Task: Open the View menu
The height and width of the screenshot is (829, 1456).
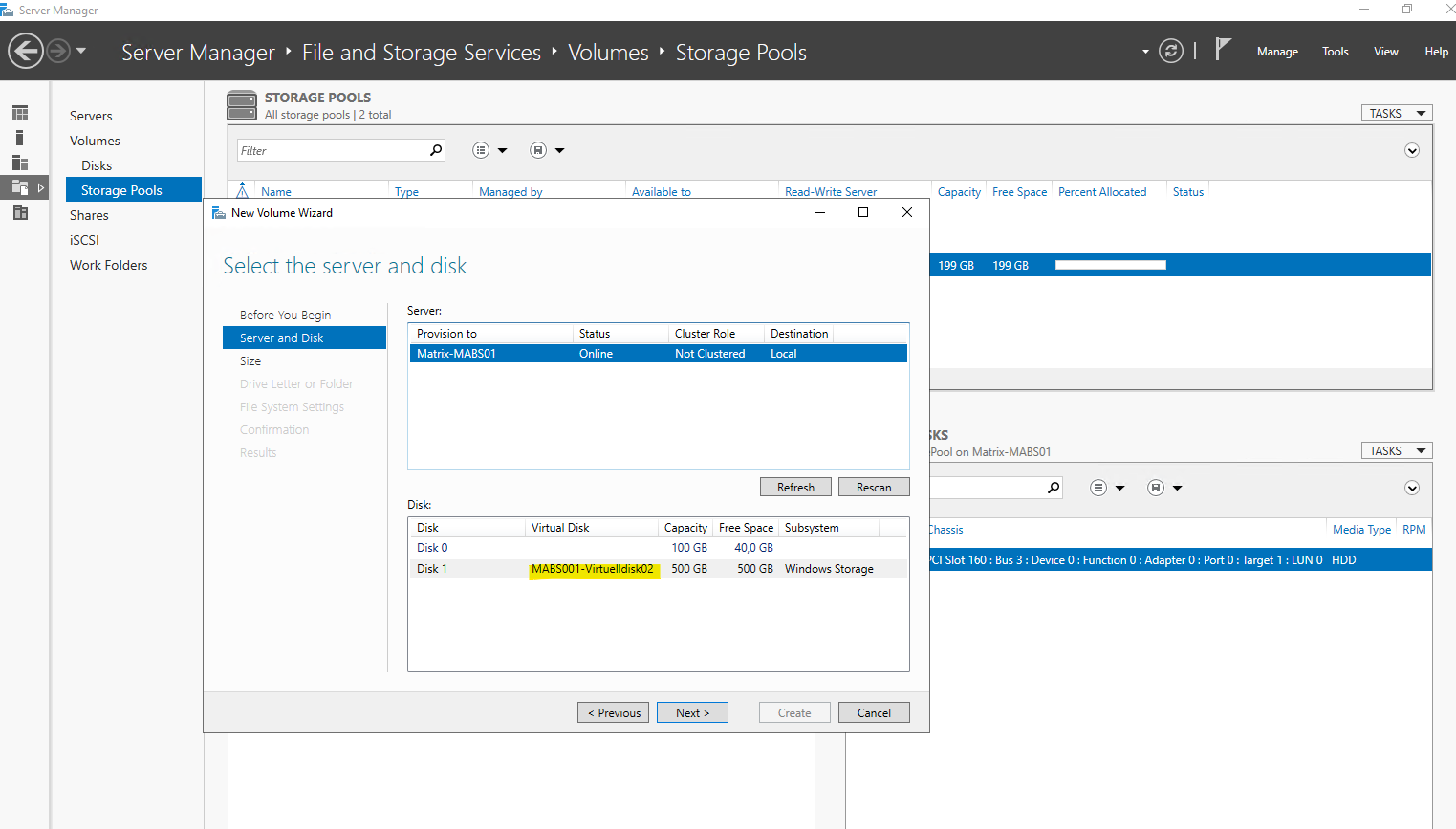Action: tap(1386, 52)
